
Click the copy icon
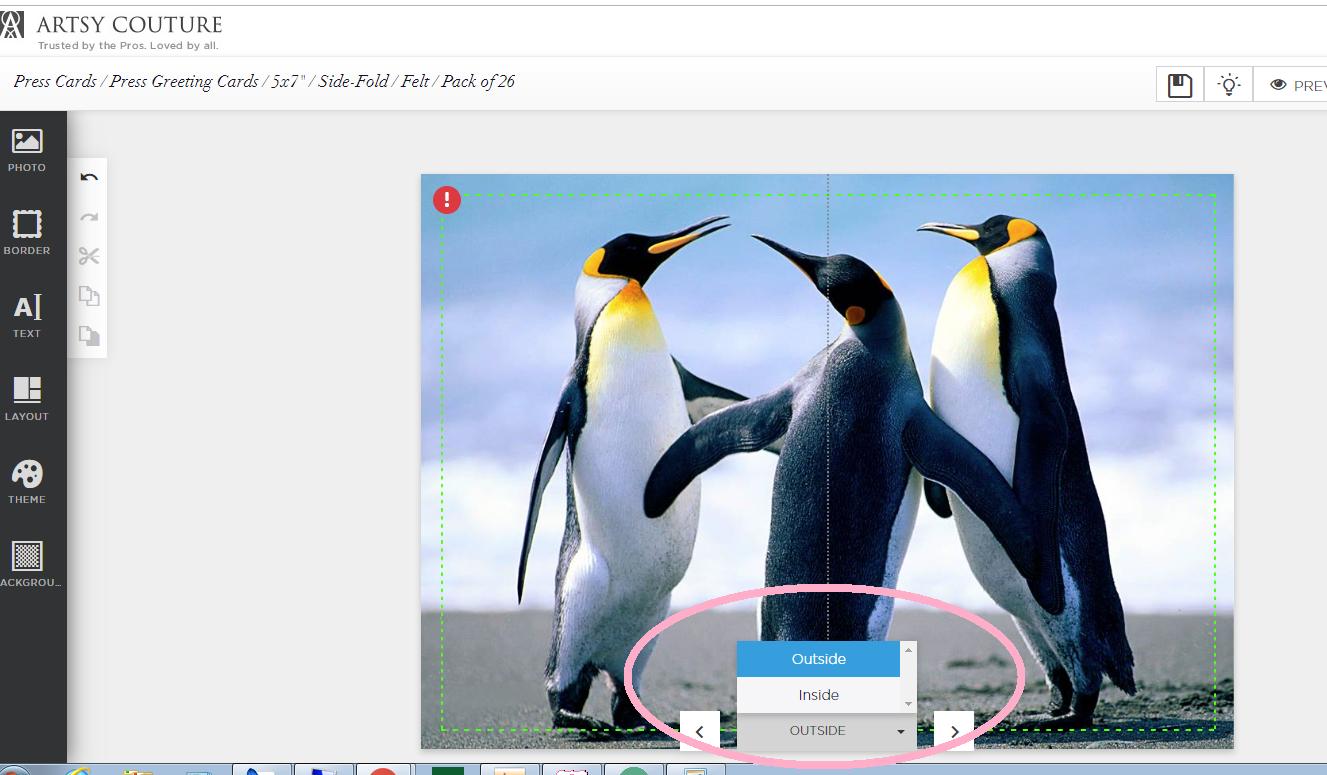pyautogui.click(x=89, y=296)
